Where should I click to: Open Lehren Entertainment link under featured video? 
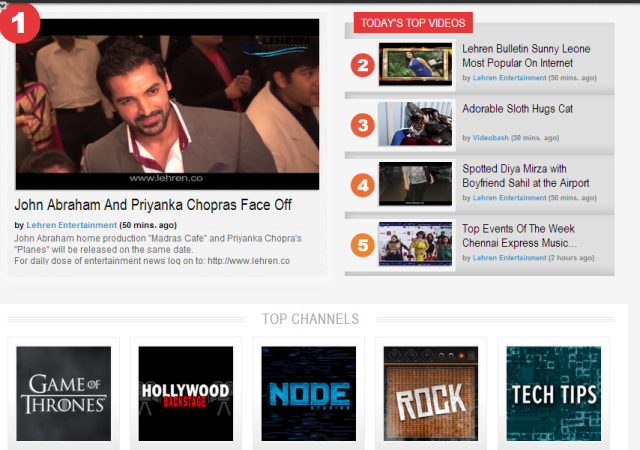[71, 225]
